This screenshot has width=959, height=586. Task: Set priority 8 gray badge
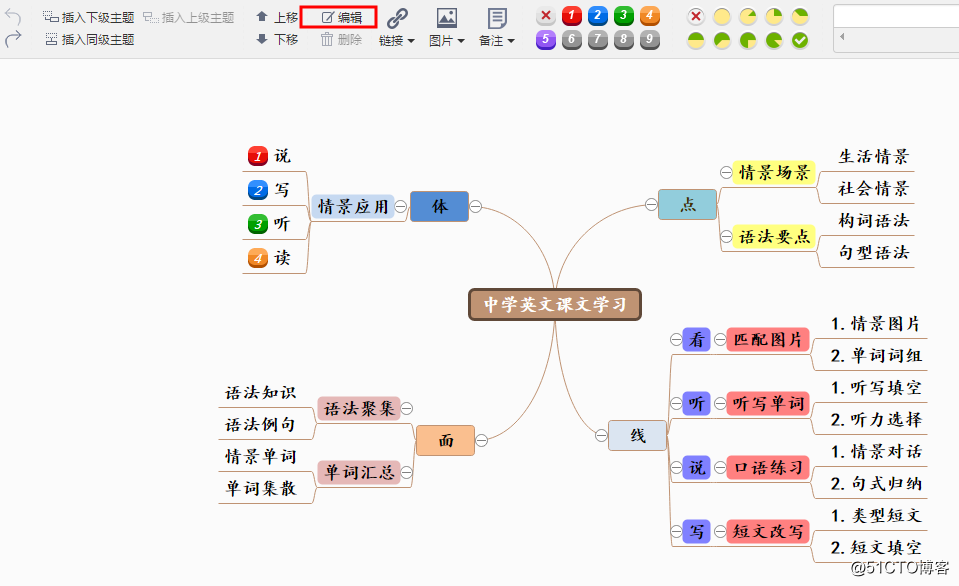pos(624,40)
